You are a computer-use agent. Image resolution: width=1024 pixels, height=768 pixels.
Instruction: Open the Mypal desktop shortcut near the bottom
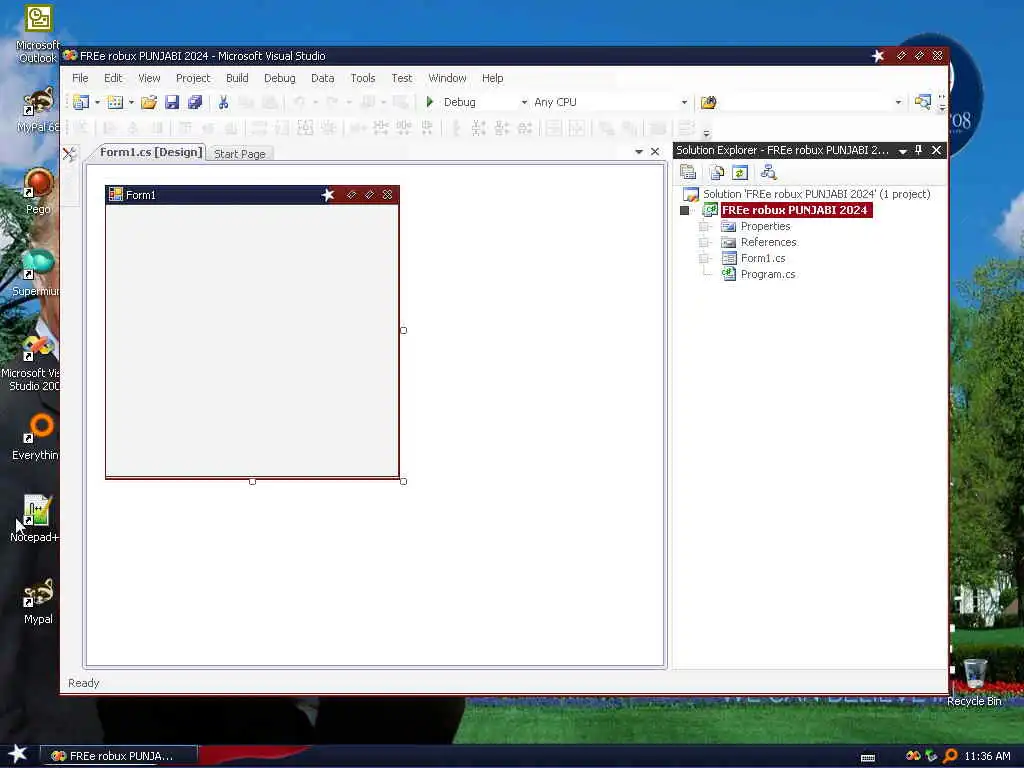click(x=38, y=601)
